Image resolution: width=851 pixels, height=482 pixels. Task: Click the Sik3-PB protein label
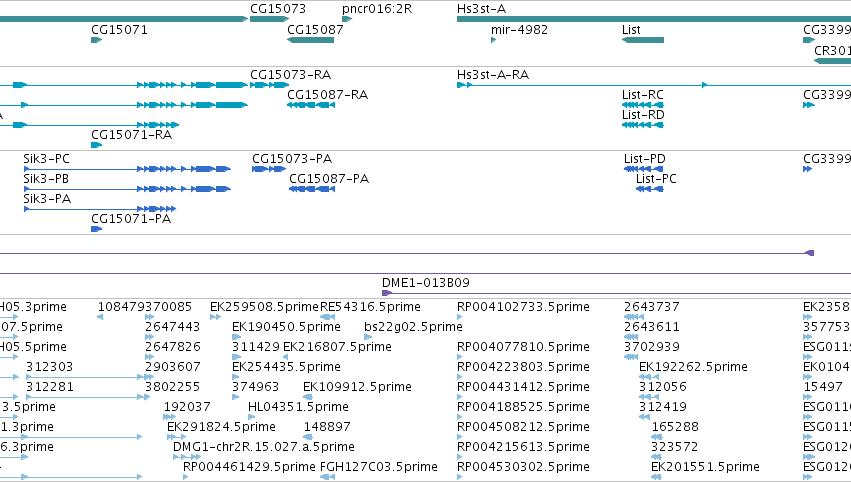coord(46,179)
